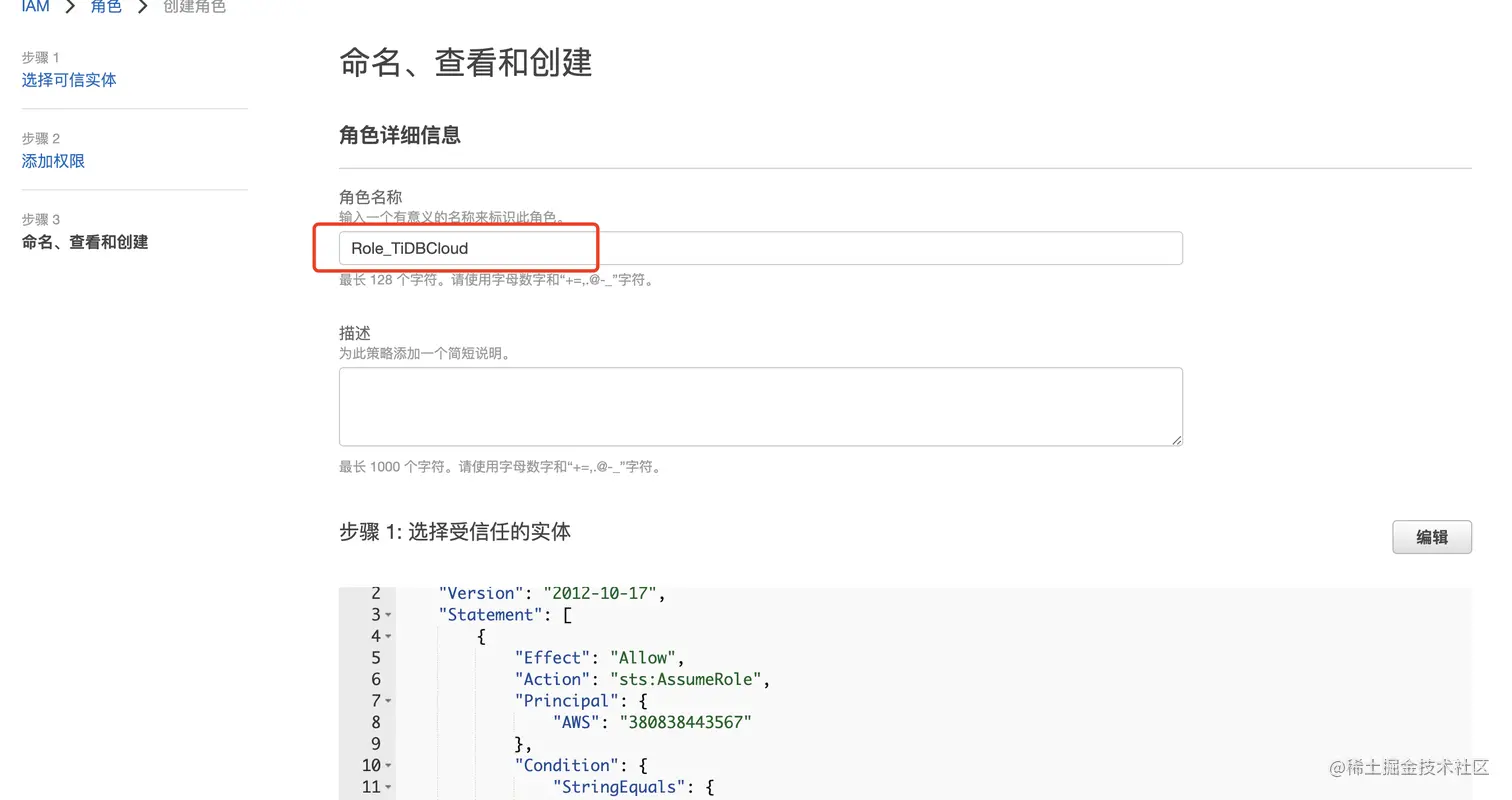Click the "Effect": "Allow" code line
1512x800 pixels.
pyautogui.click(x=599, y=657)
